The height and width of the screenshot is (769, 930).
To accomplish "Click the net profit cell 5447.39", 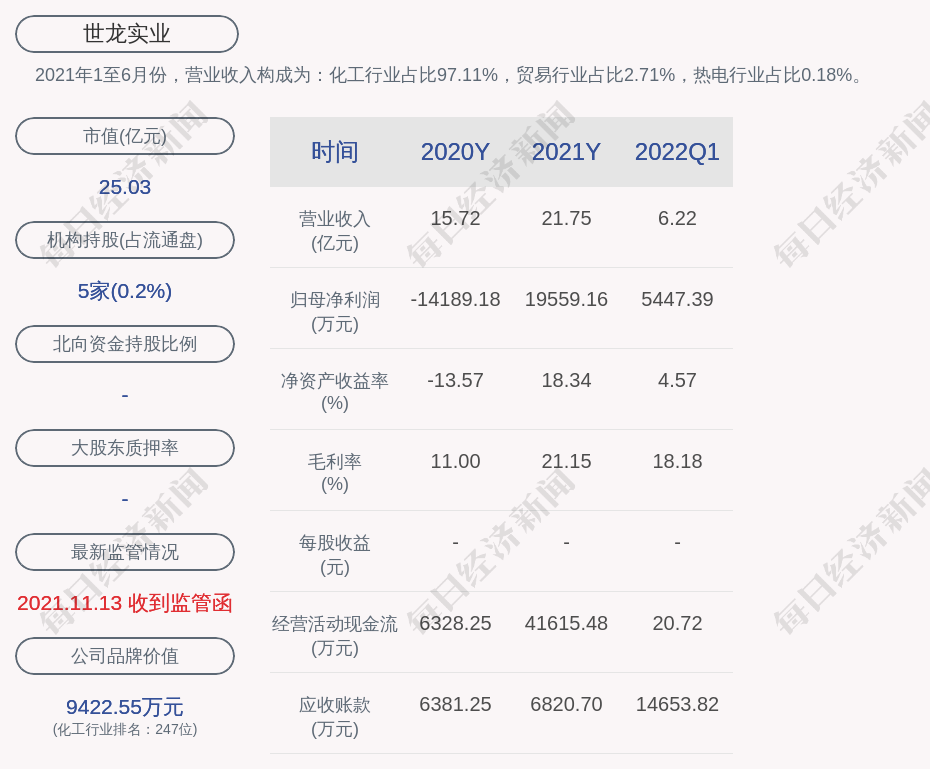I will [x=677, y=299].
